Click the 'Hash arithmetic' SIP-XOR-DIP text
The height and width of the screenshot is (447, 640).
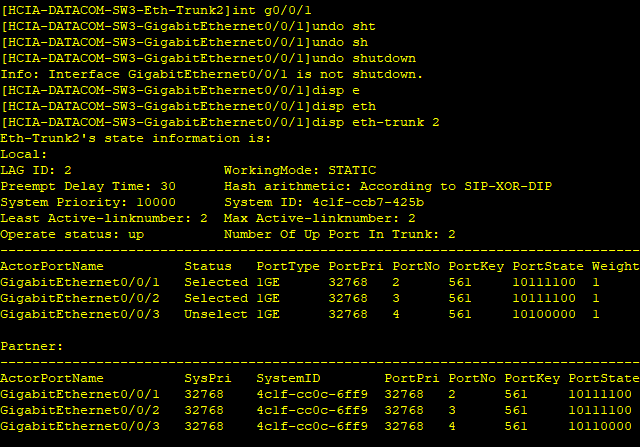click(x=388, y=187)
